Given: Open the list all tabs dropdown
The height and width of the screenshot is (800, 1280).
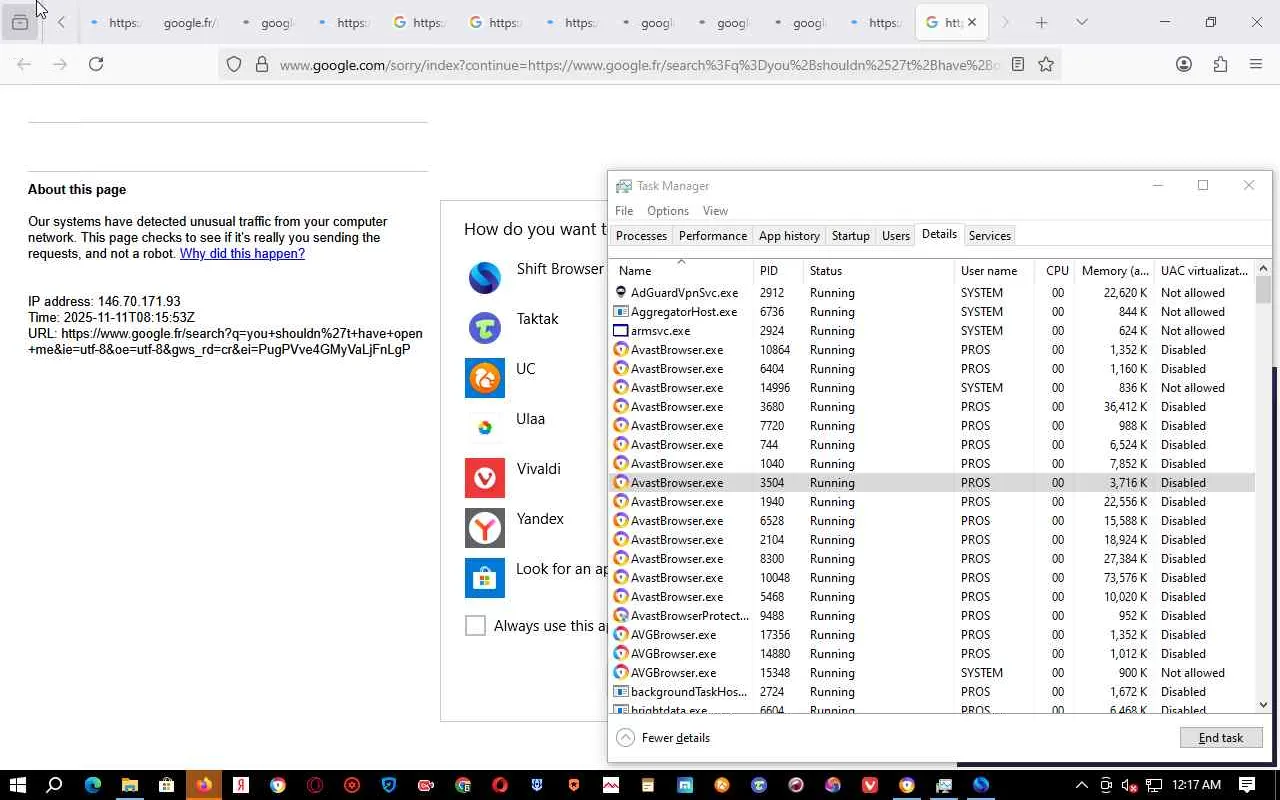Looking at the screenshot, I should click(x=1081, y=22).
